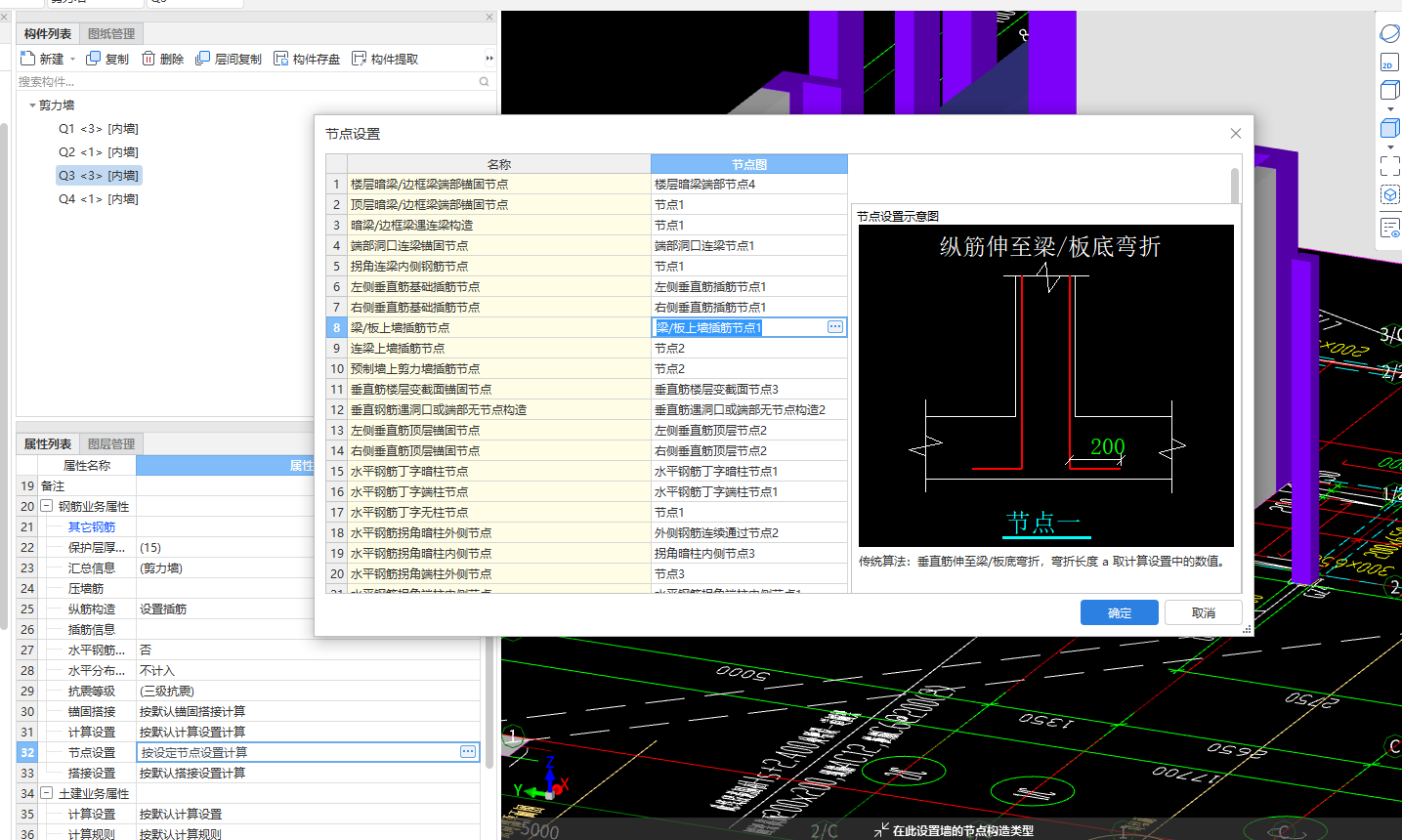The width and height of the screenshot is (1402, 840).
Task: Click cell 垂直筋遇洞口或端部无节点构造2
Action: coord(749,409)
